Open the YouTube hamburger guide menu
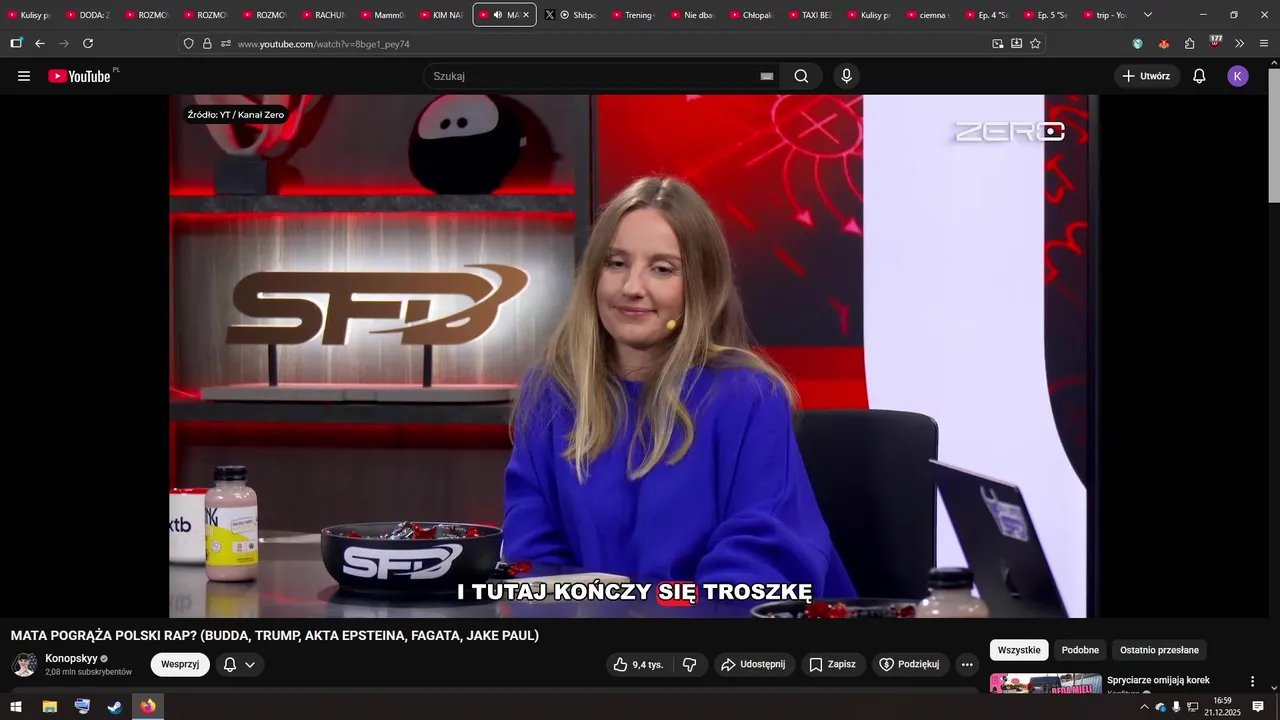This screenshot has width=1280, height=720. coord(24,76)
